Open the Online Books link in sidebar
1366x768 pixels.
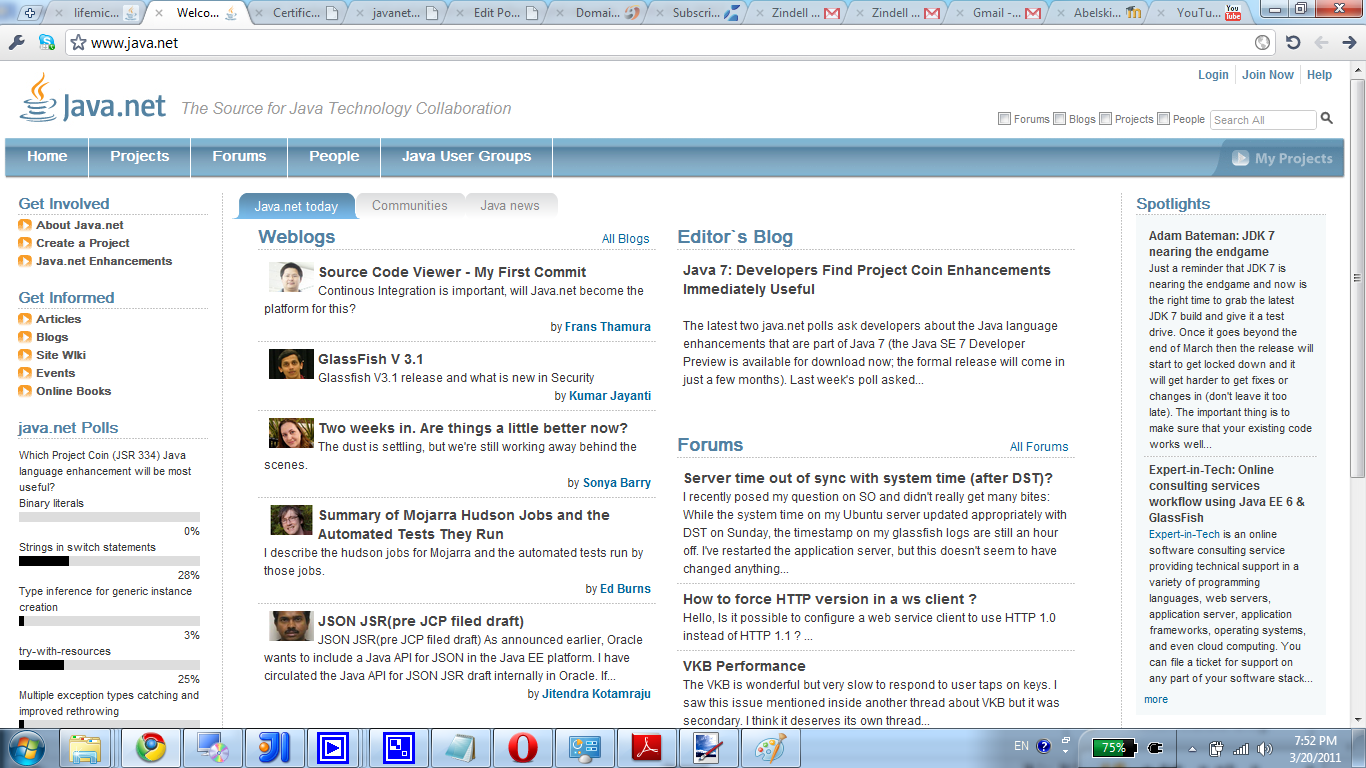click(x=74, y=391)
